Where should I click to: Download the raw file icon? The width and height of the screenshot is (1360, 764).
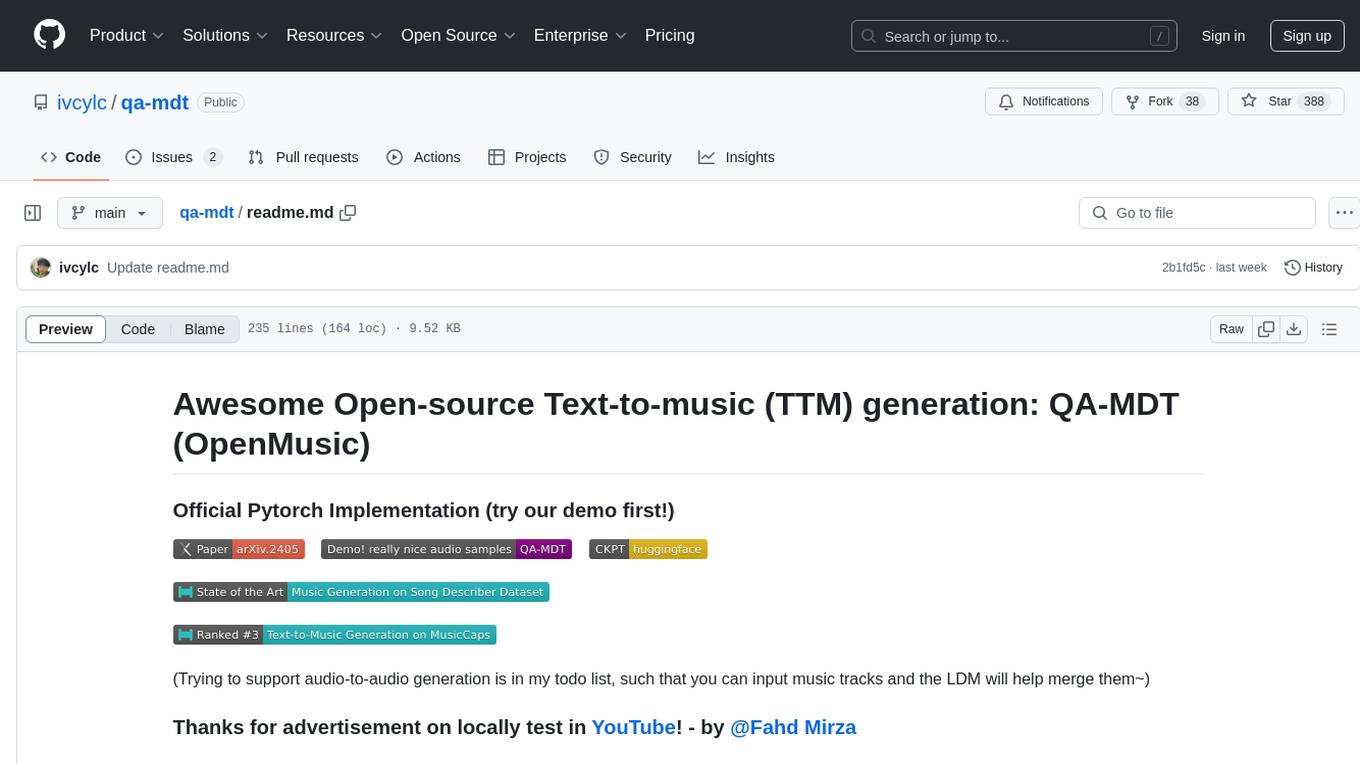click(x=1293, y=329)
